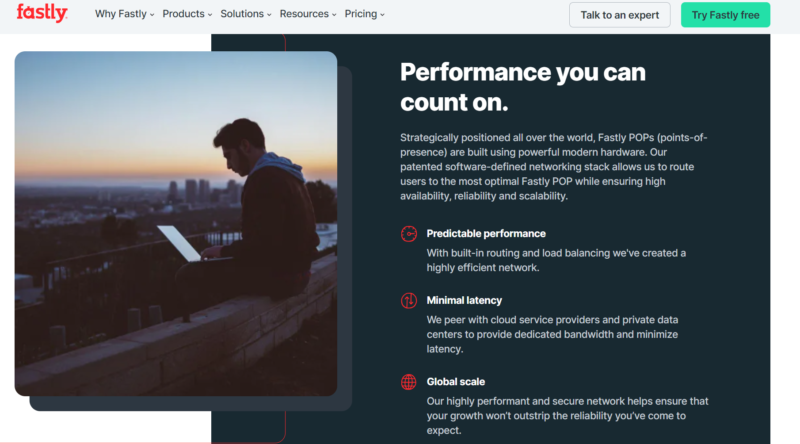Open the Why Fastly menu

[119, 14]
